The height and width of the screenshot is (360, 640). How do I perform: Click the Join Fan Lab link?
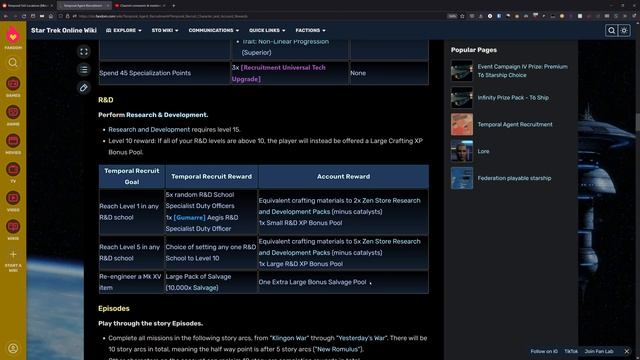click(x=599, y=351)
